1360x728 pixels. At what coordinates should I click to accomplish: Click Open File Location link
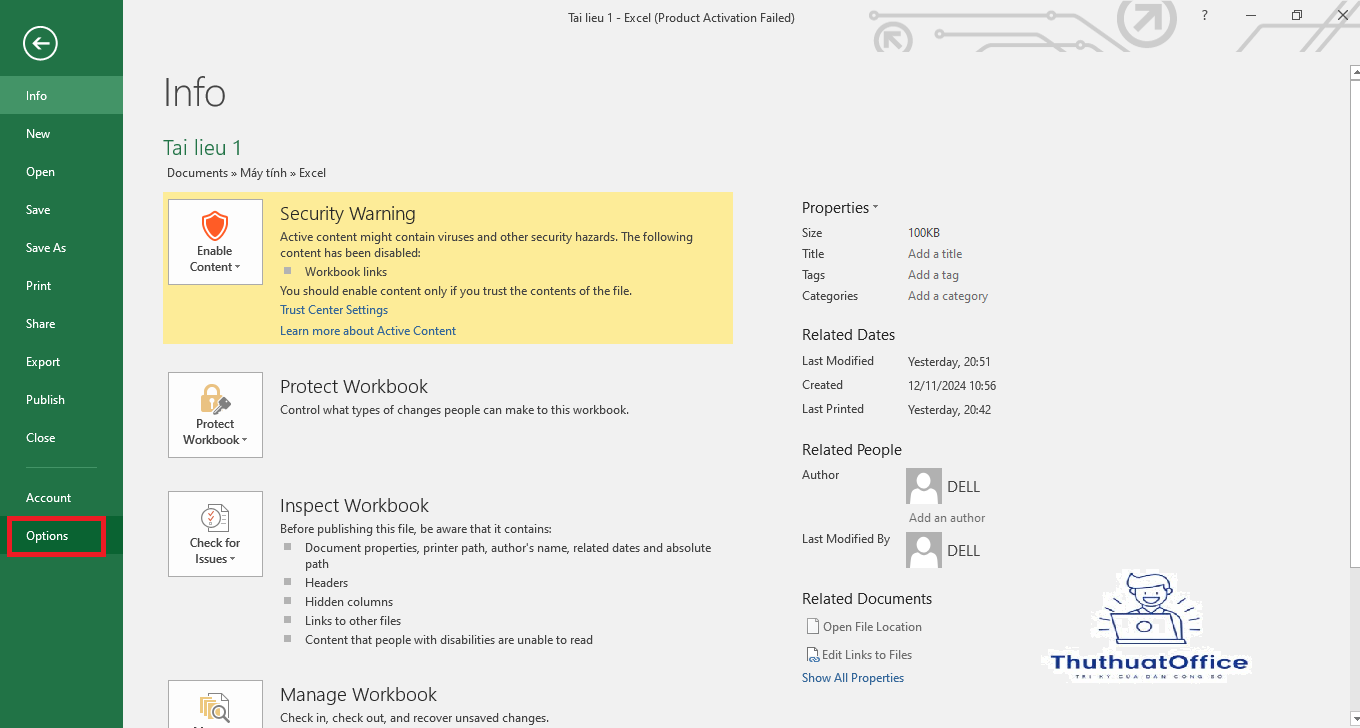[x=872, y=627]
